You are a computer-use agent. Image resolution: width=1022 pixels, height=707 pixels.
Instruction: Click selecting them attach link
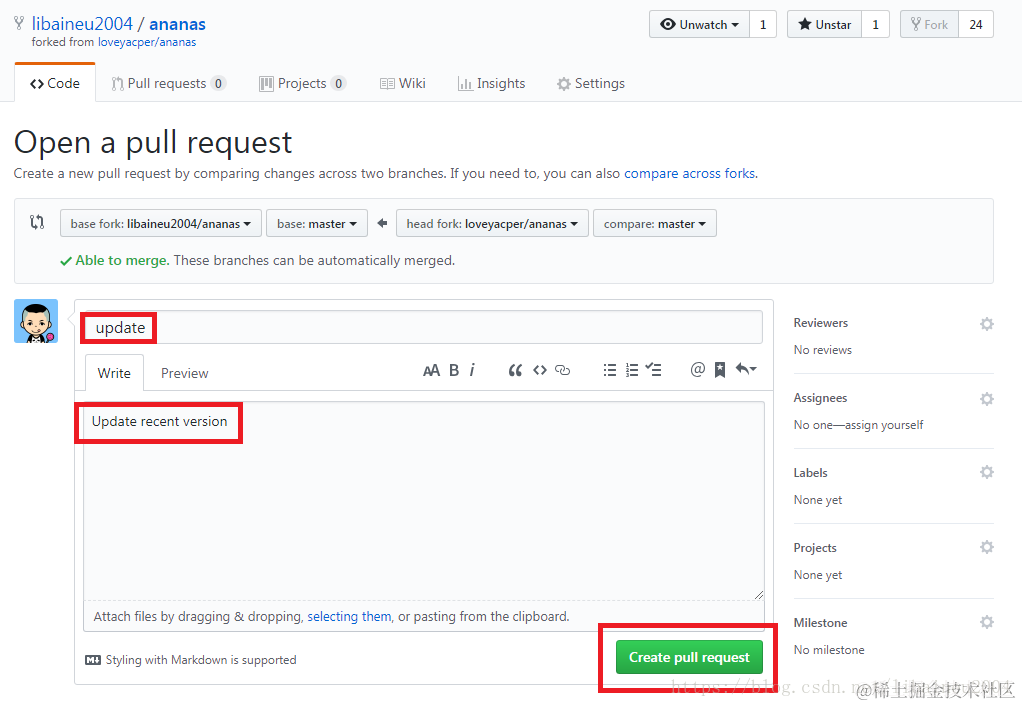point(349,616)
